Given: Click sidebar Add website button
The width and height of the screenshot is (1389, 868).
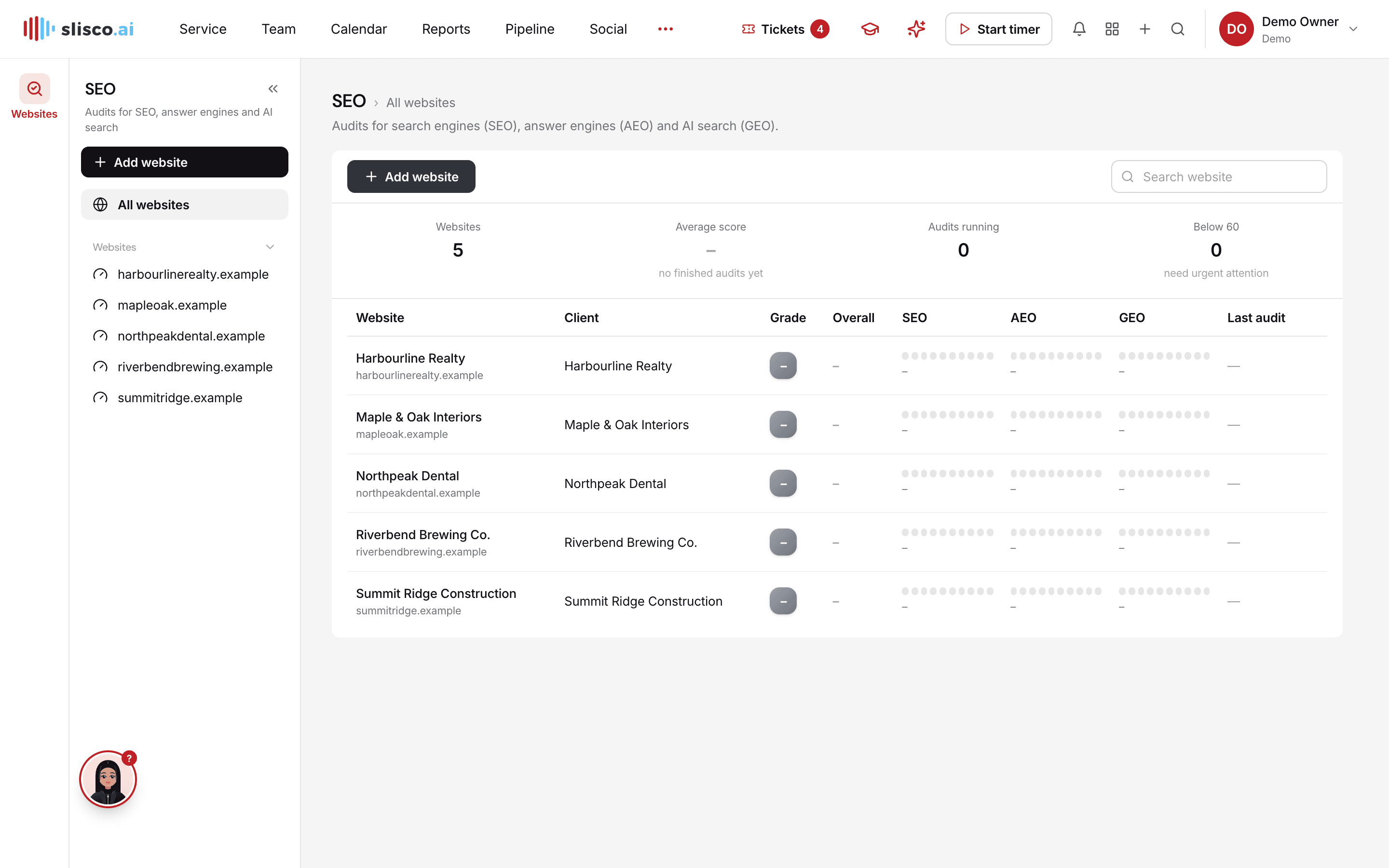Looking at the screenshot, I should (184, 162).
